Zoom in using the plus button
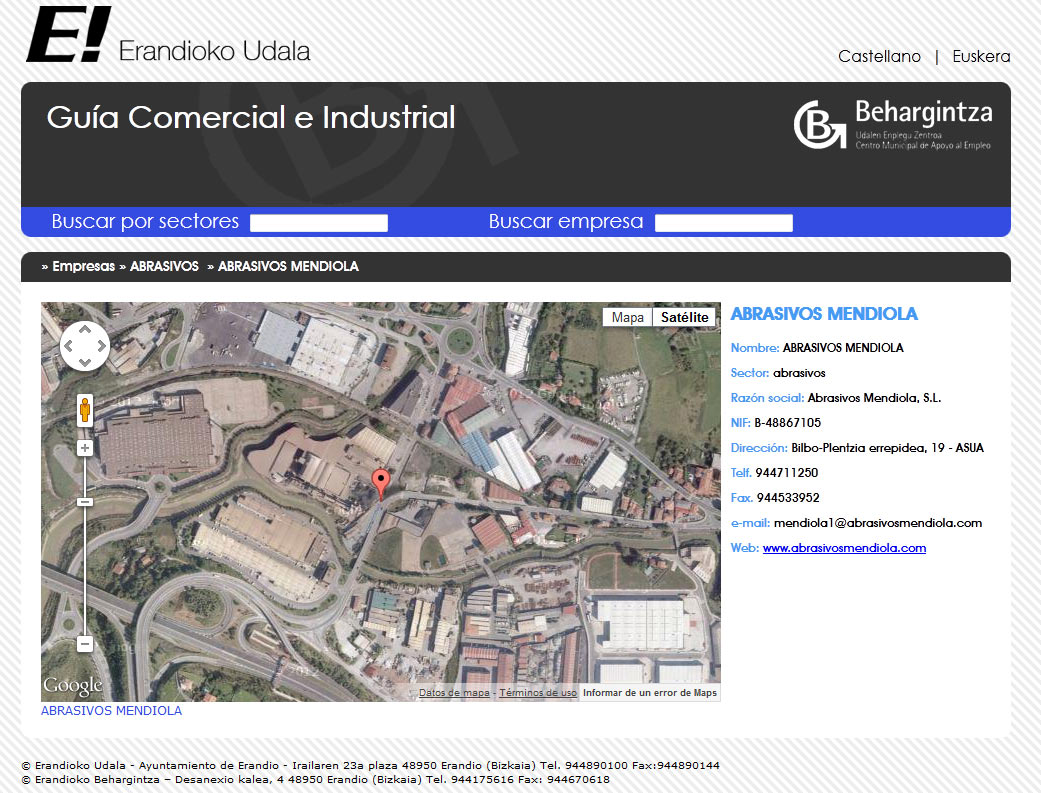Viewport: 1041px width, 793px height. pos(85,448)
